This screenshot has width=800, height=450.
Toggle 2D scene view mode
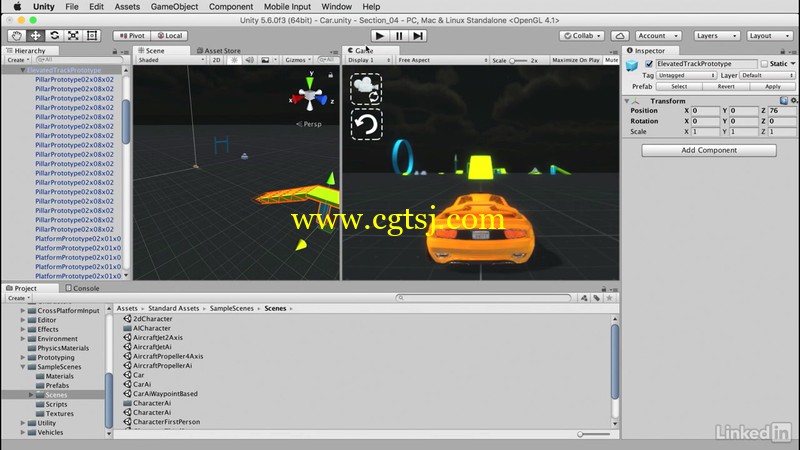216,60
